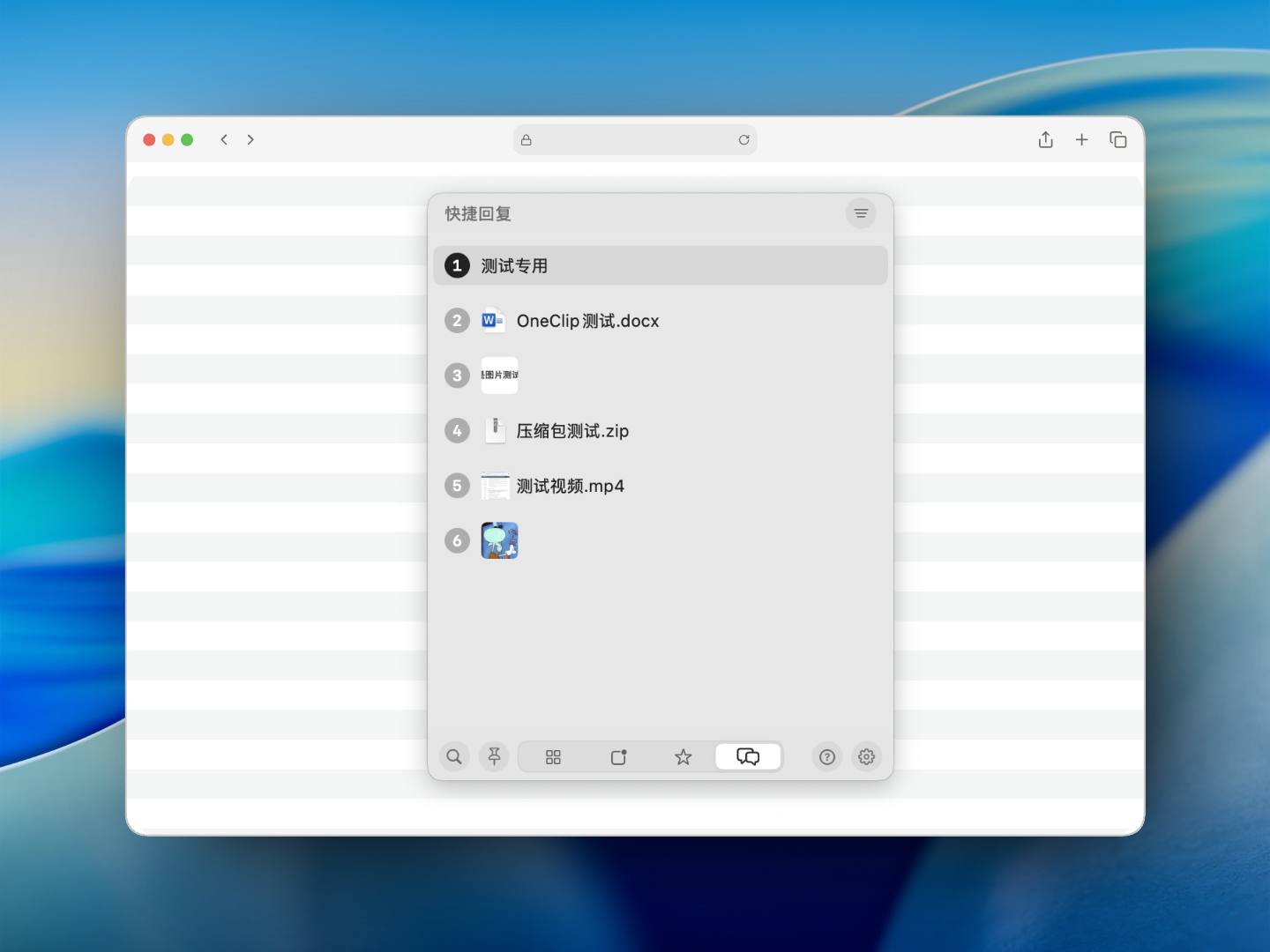The height and width of the screenshot is (952, 1270).
Task: Switch to the star favorites tab
Action: click(x=684, y=757)
